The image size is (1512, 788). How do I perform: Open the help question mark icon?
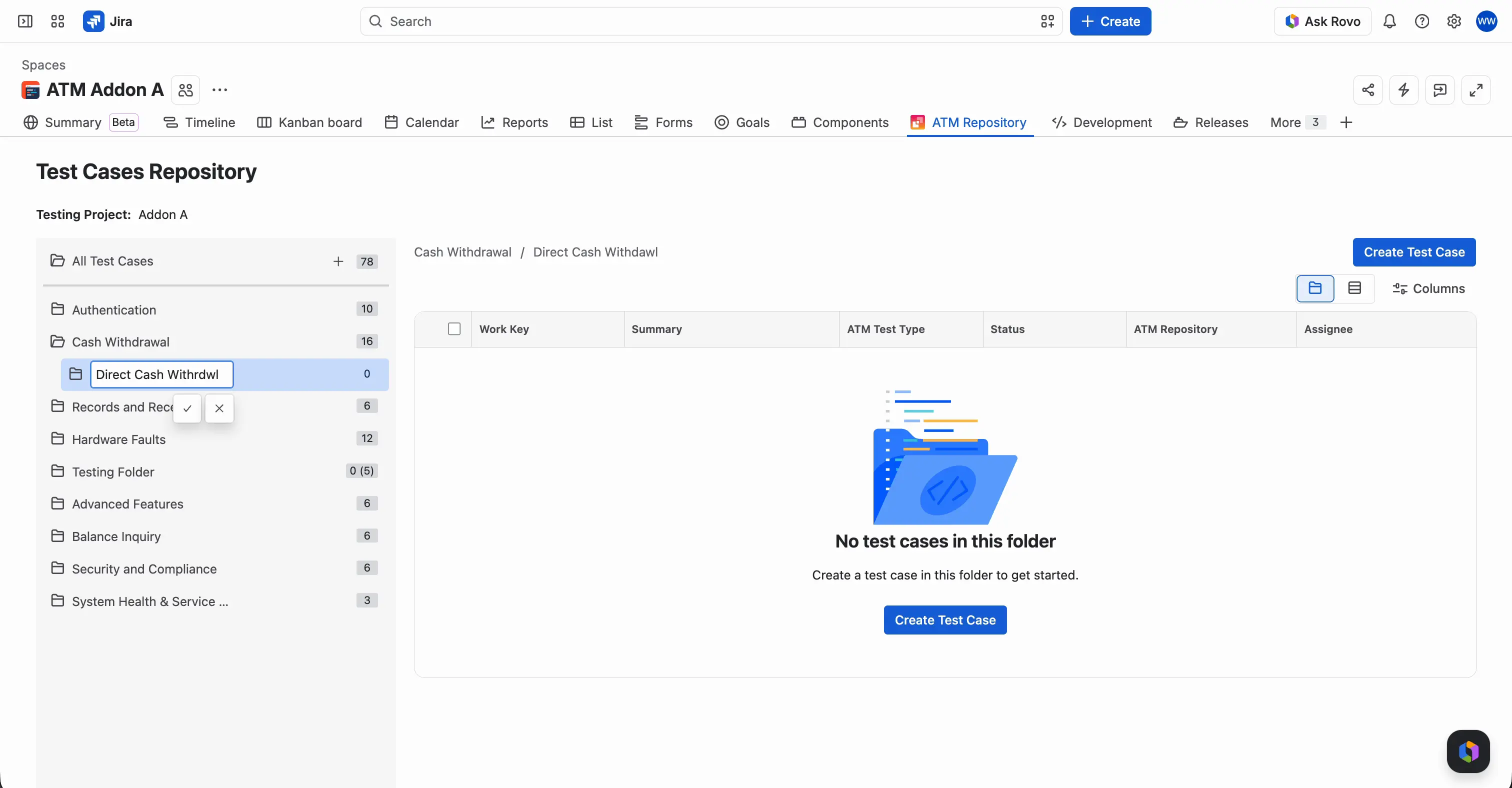1421,21
